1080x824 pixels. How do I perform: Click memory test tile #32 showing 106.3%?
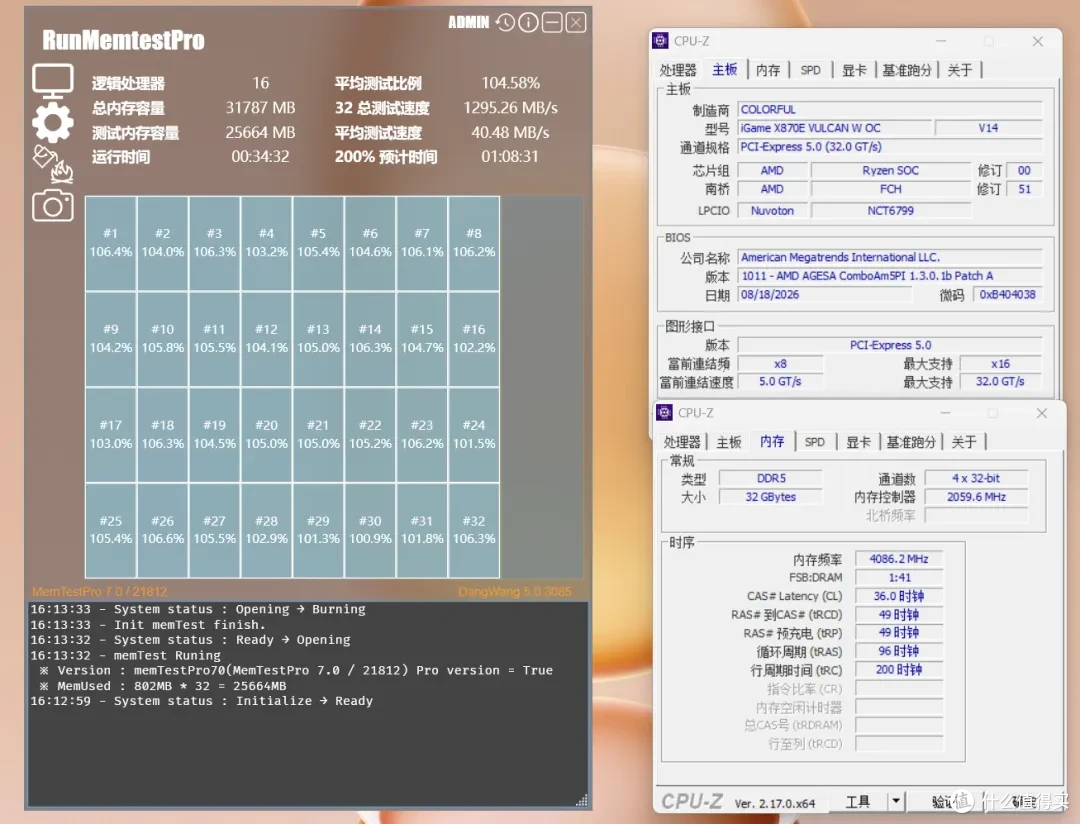coord(474,531)
